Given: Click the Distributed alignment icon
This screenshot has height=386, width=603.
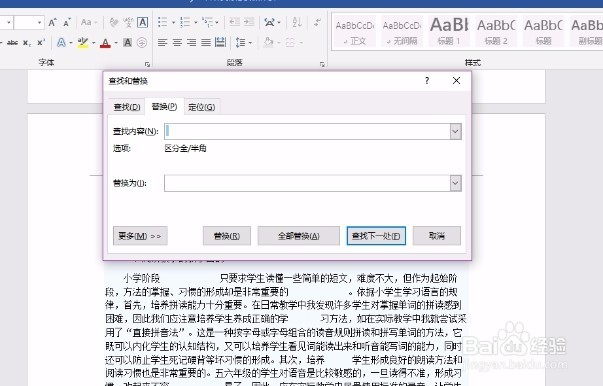Looking at the screenshot, I should point(220,42).
